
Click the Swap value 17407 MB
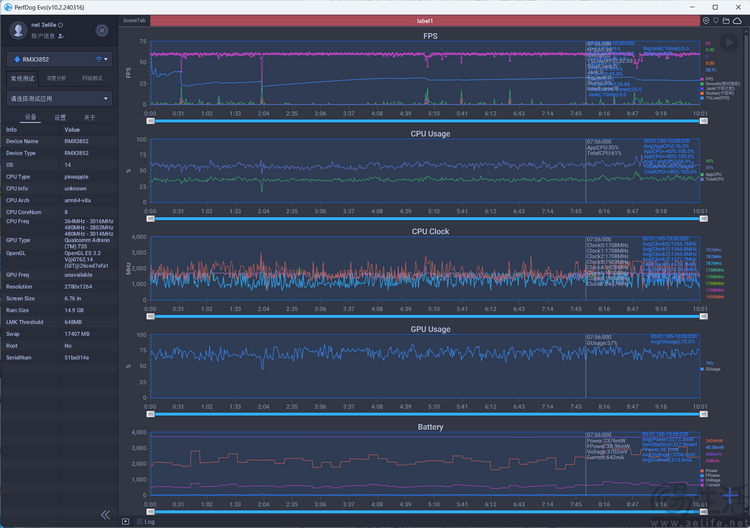[x=77, y=334]
